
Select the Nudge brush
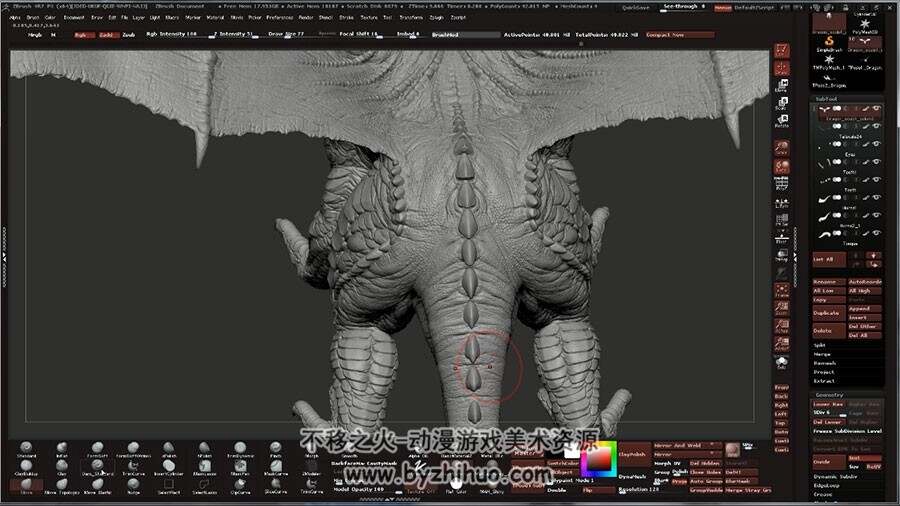coord(133,486)
